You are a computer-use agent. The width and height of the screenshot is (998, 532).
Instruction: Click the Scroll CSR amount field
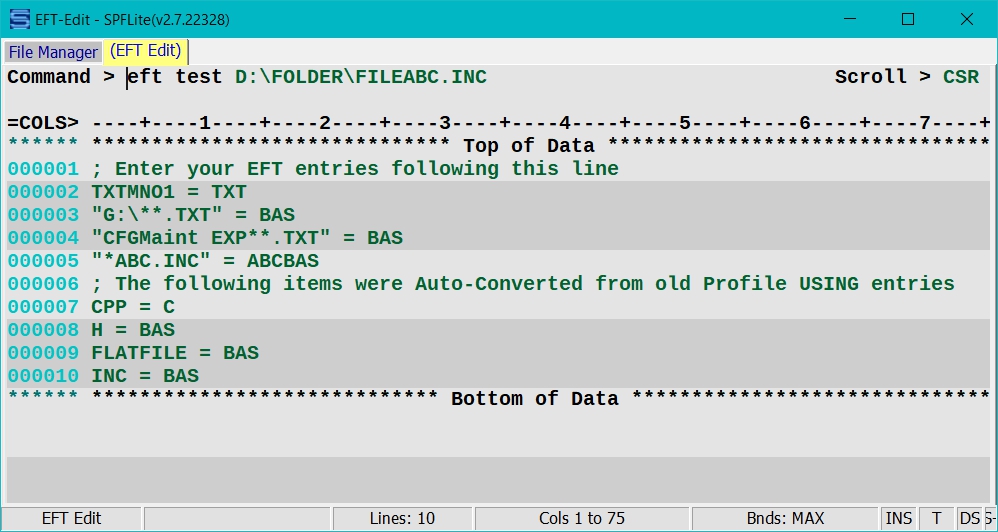(961, 78)
